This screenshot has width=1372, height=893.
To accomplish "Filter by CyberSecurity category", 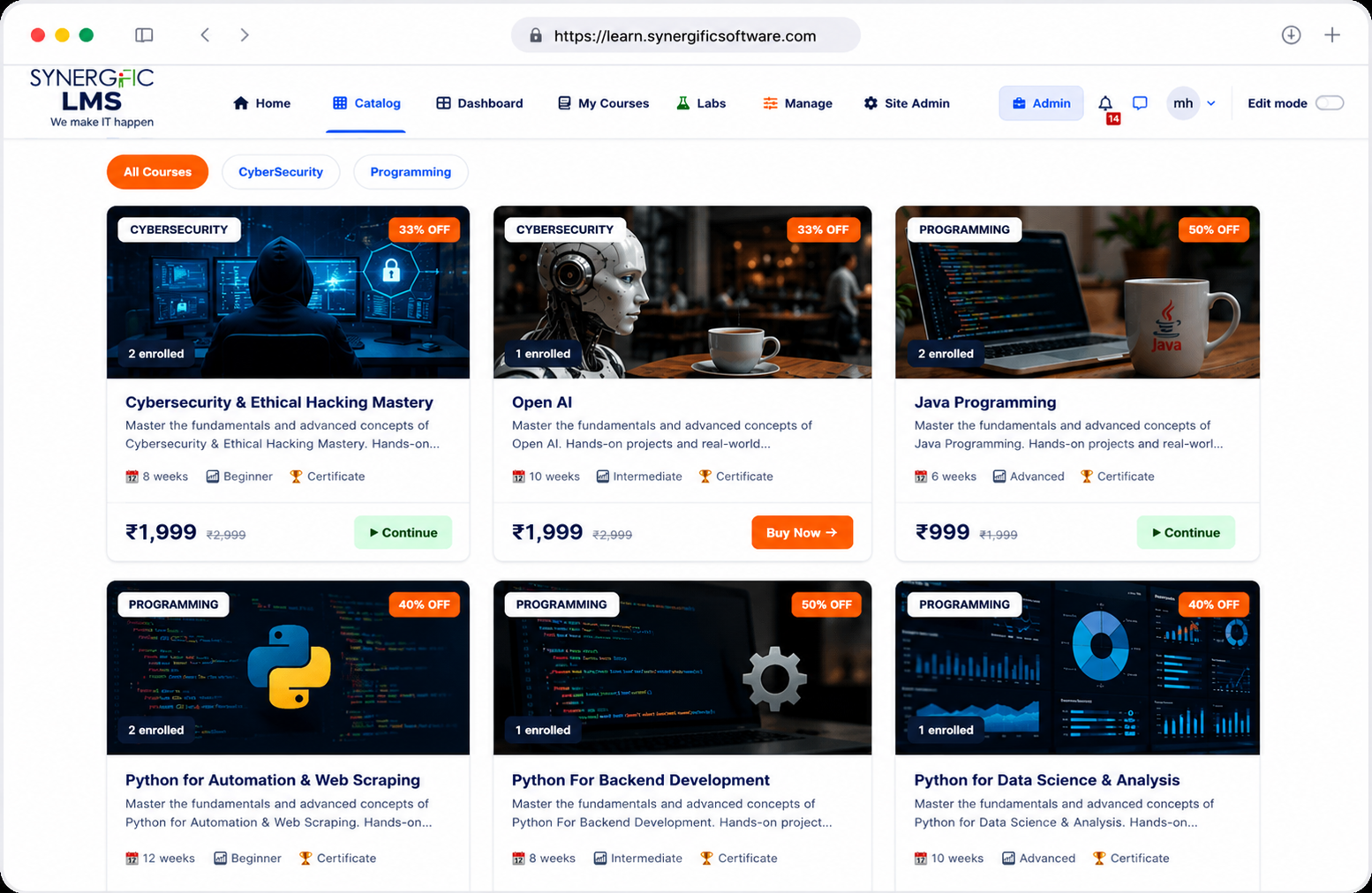I will click(281, 172).
